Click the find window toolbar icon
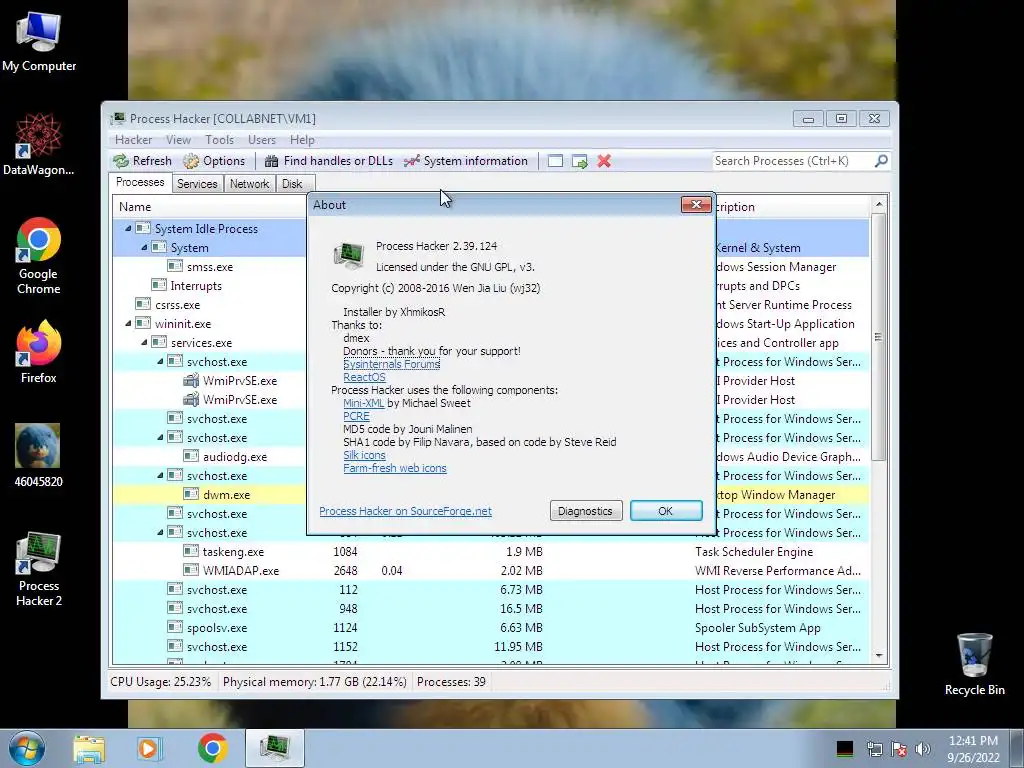Viewport: 1024px width, 768px height. 555,161
